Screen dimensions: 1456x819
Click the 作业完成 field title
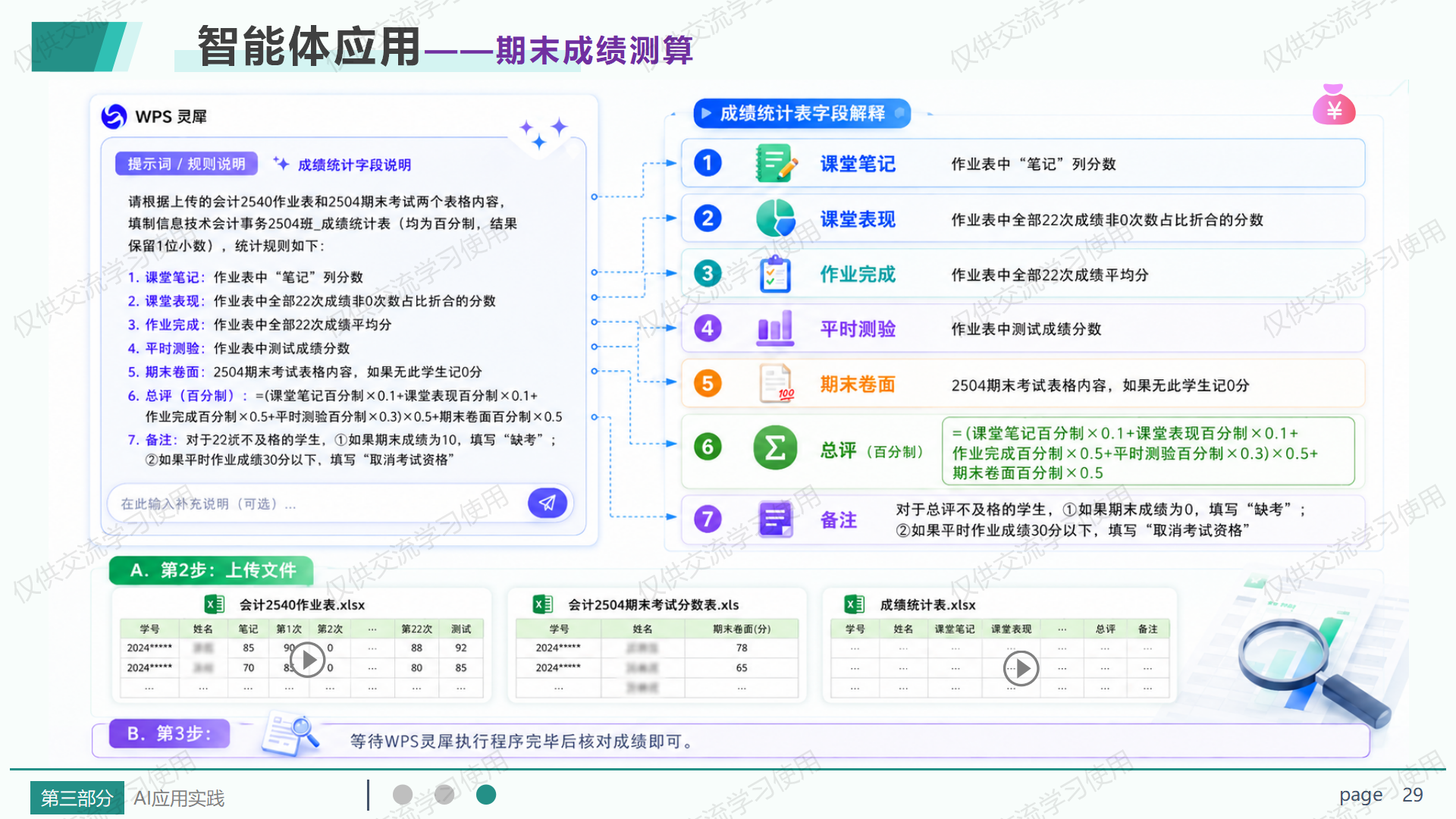858,274
